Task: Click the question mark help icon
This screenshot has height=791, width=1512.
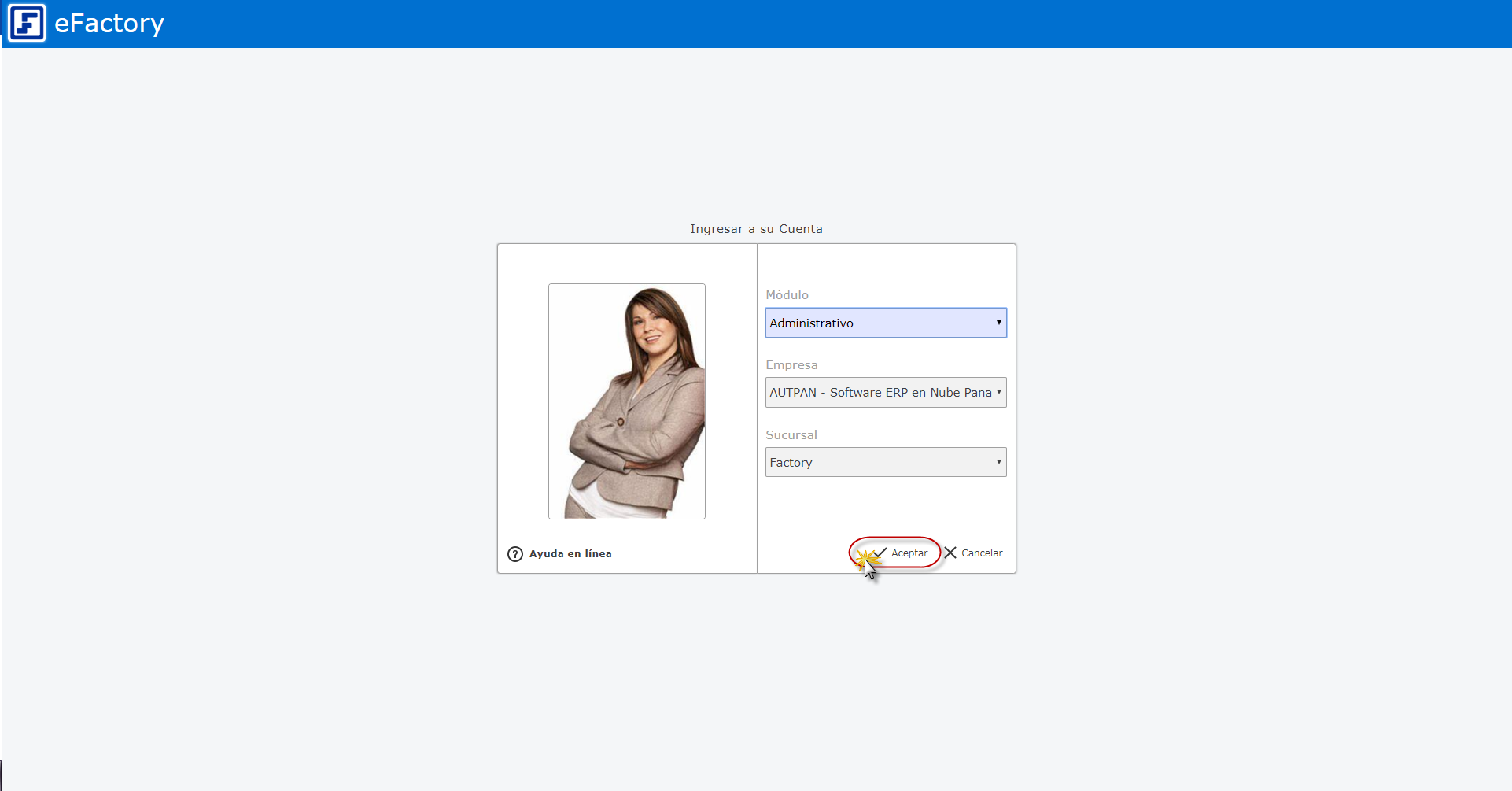Action: click(515, 554)
